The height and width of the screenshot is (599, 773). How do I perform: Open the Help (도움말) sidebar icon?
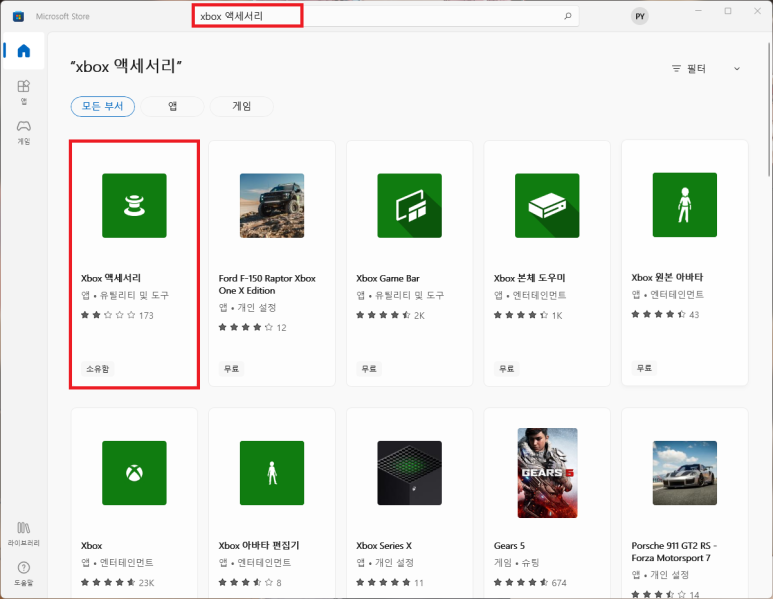24,573
